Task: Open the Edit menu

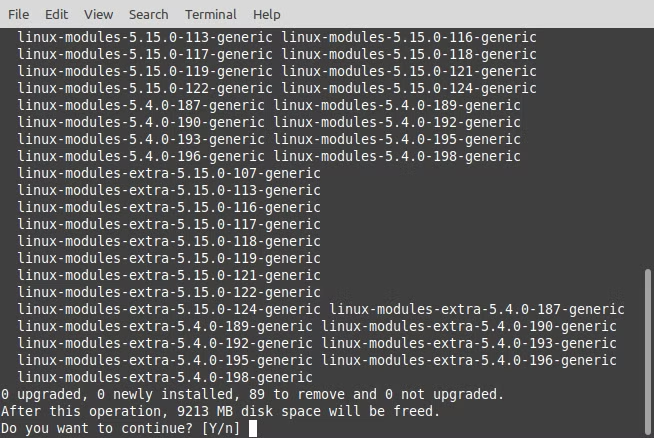Action: 56,15
